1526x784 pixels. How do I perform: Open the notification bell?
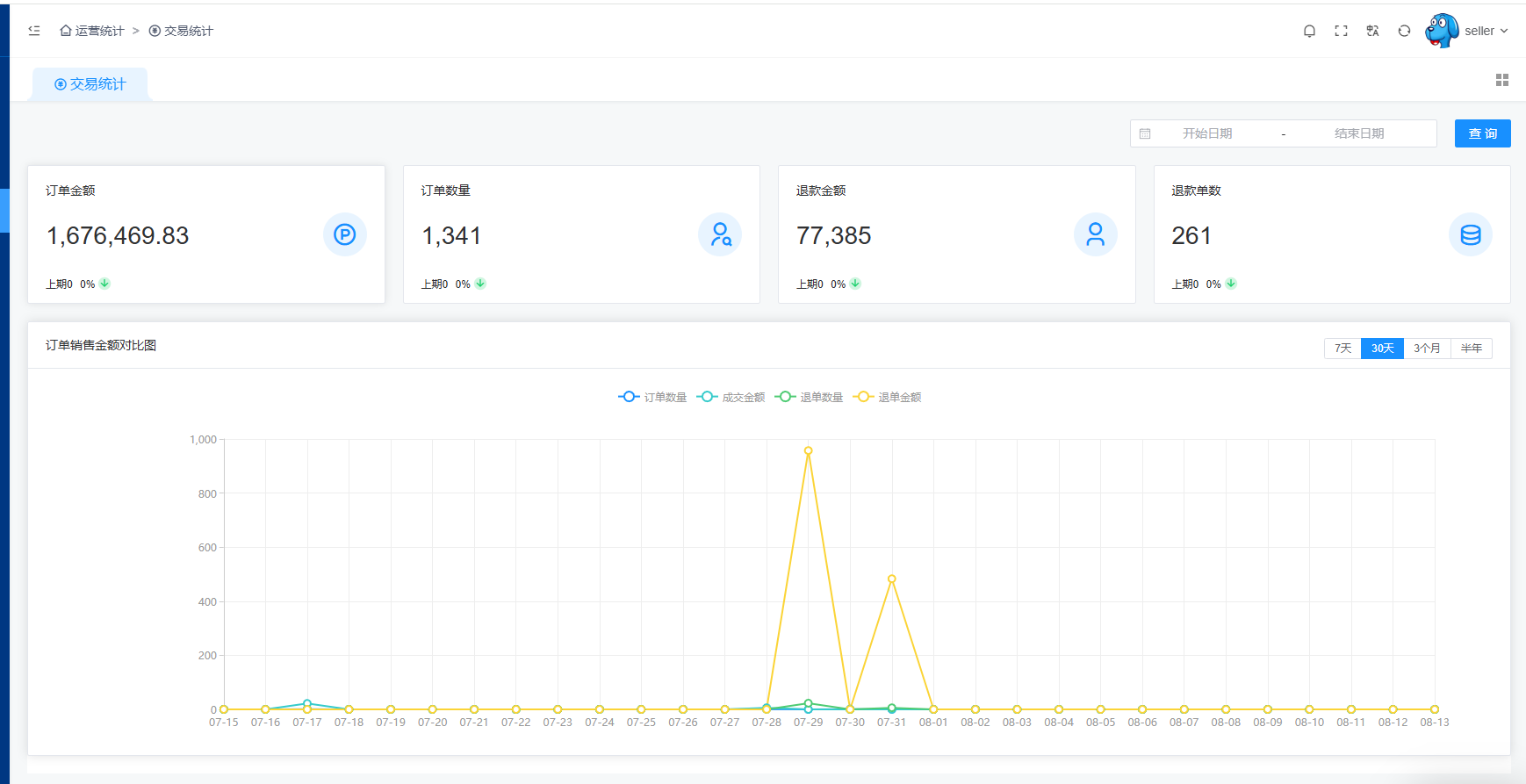1309,31
